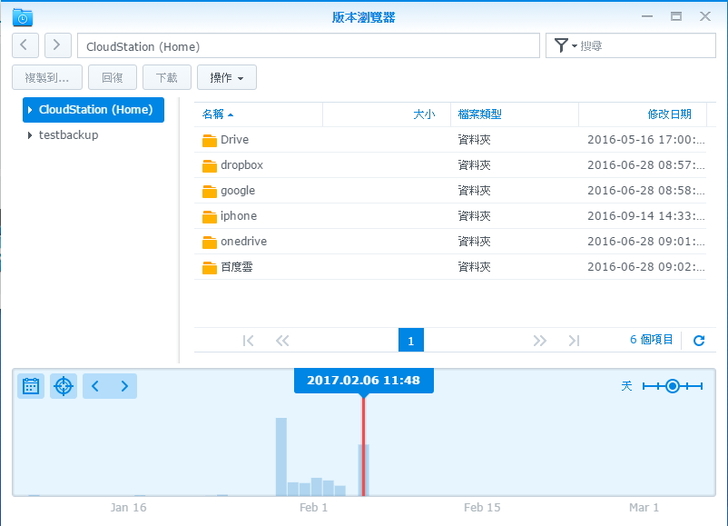Navigate forward with the right arrow button
The height and width of the screenshot is (526, 728).
[58, 46]
